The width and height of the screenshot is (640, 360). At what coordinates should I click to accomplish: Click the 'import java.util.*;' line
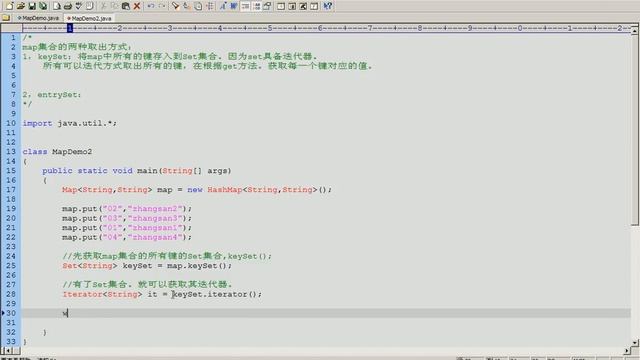69,123
